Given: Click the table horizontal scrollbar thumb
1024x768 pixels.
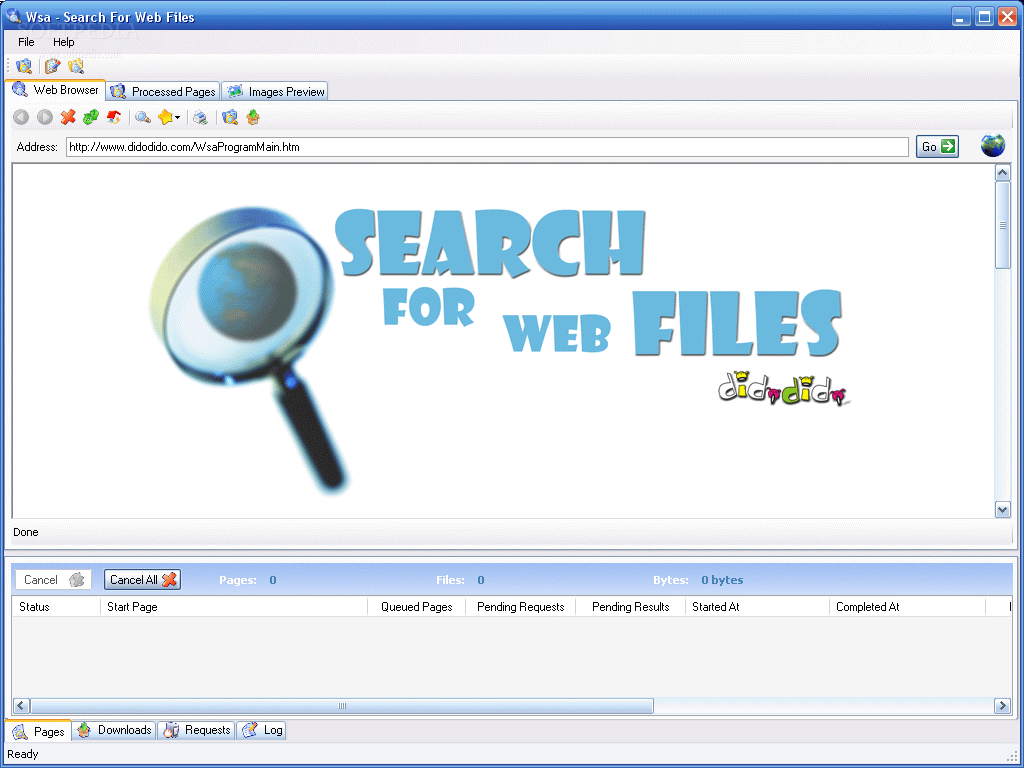Looking at the screenshot, I should (342, 706).
